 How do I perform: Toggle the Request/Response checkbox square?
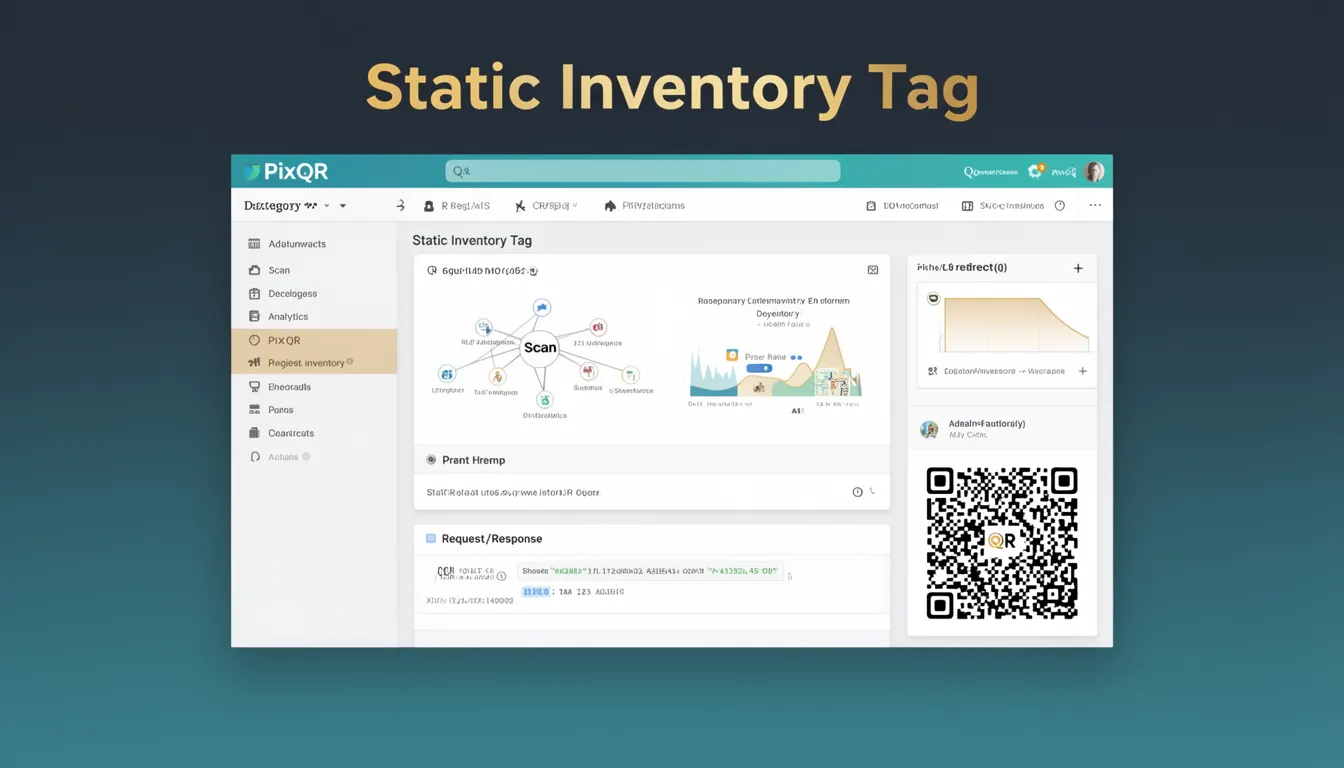point(431,538)
